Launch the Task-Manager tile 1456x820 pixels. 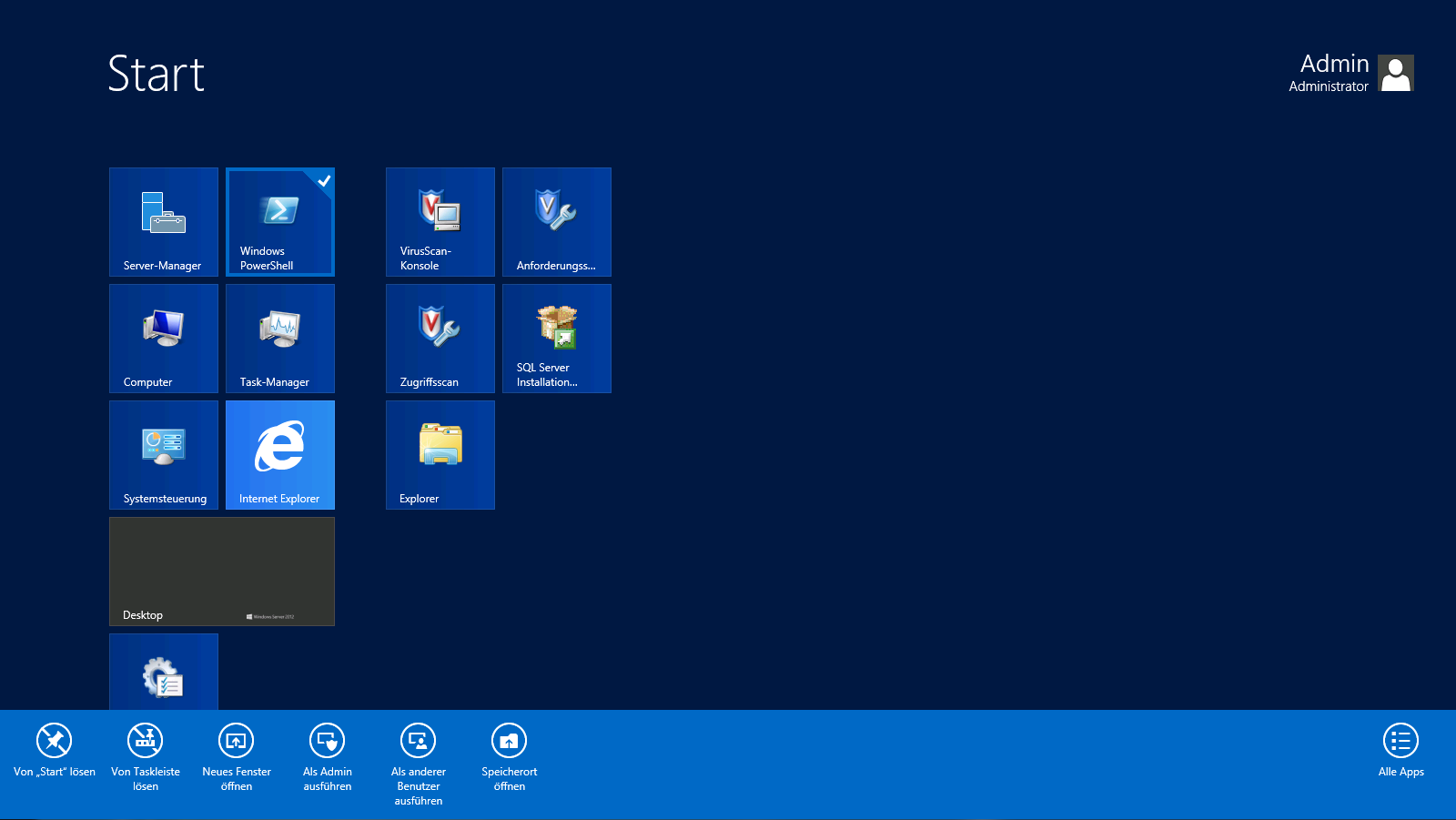280,339
